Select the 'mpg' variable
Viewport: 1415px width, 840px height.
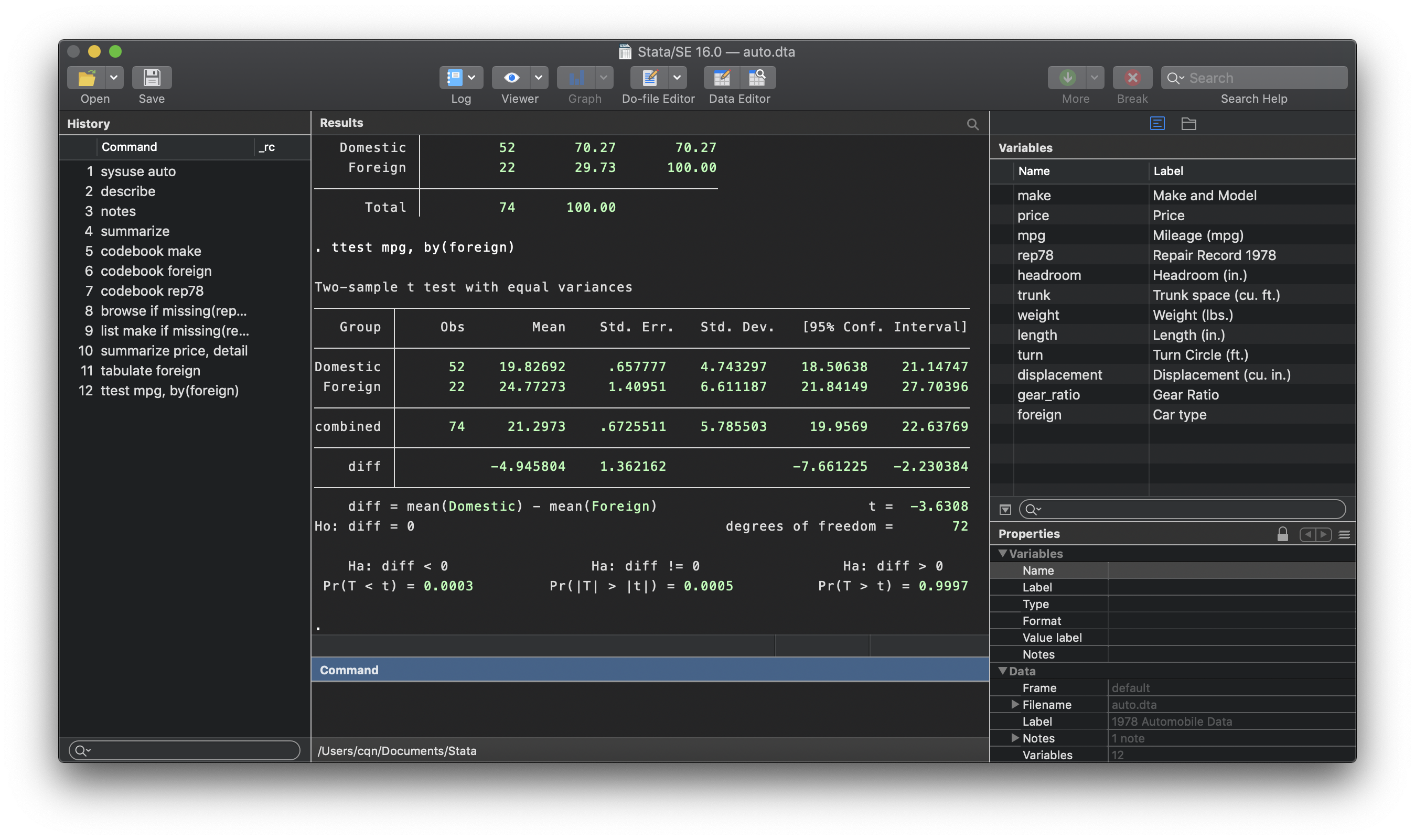(1173, 235)
